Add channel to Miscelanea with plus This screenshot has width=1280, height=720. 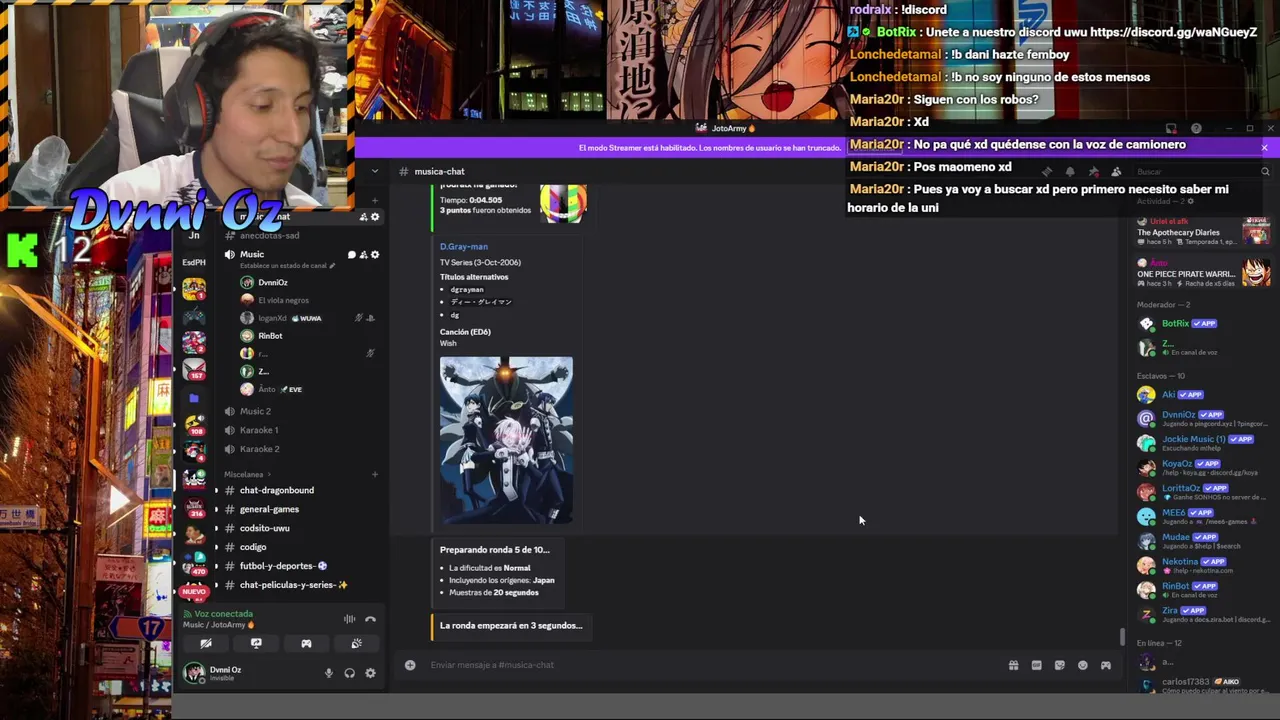tap(375, 474)
